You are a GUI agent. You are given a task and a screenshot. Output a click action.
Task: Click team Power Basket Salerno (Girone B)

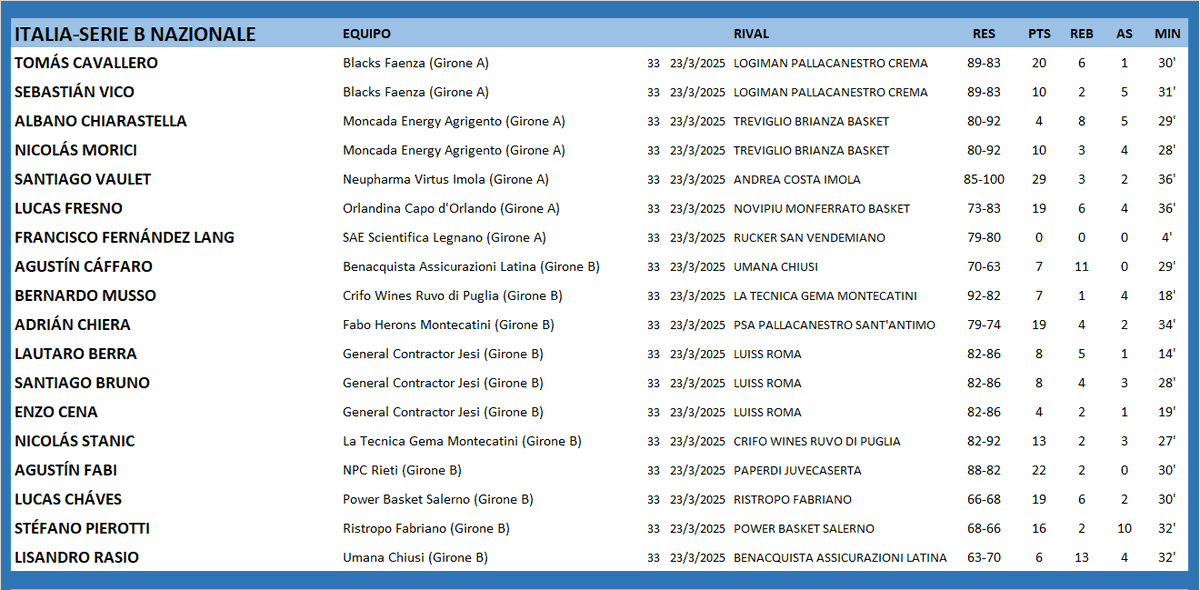click(x=438, y=498)
